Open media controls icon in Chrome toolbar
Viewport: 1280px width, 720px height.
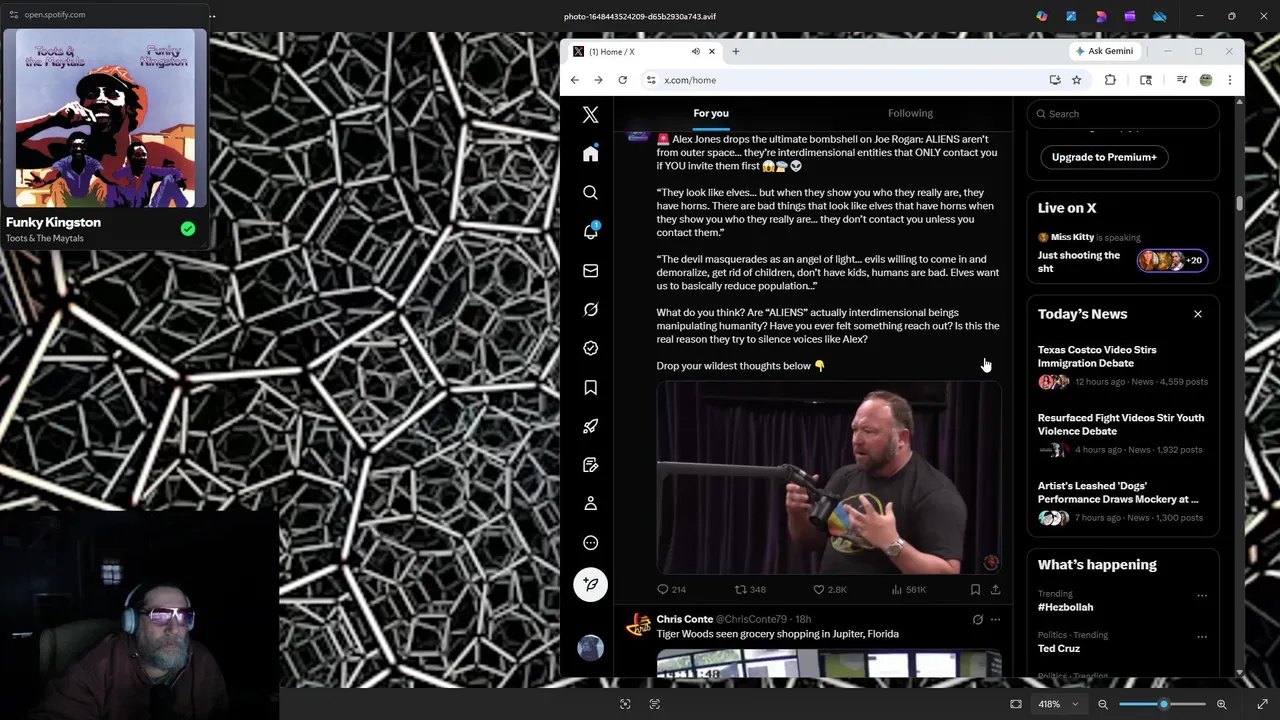coord(1181,80)
